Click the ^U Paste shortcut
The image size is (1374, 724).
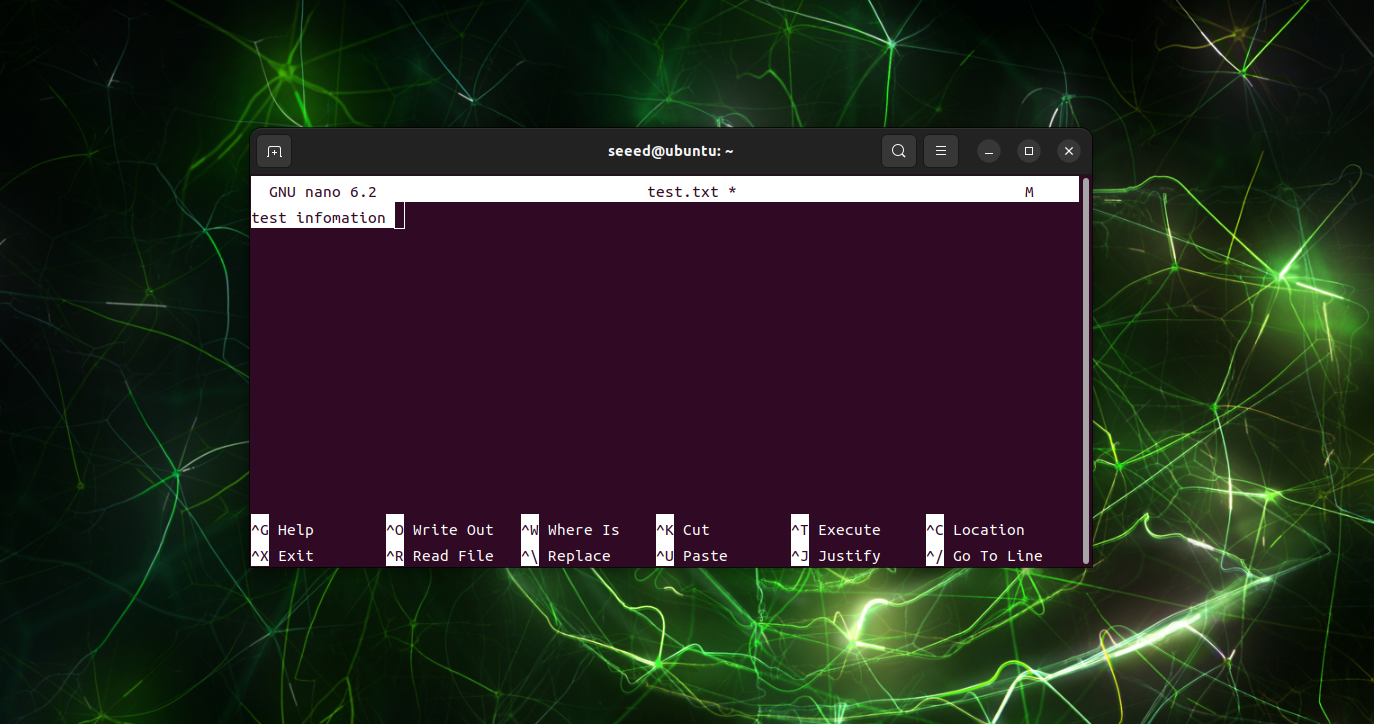pyautogui.click(x=692, y=556)
